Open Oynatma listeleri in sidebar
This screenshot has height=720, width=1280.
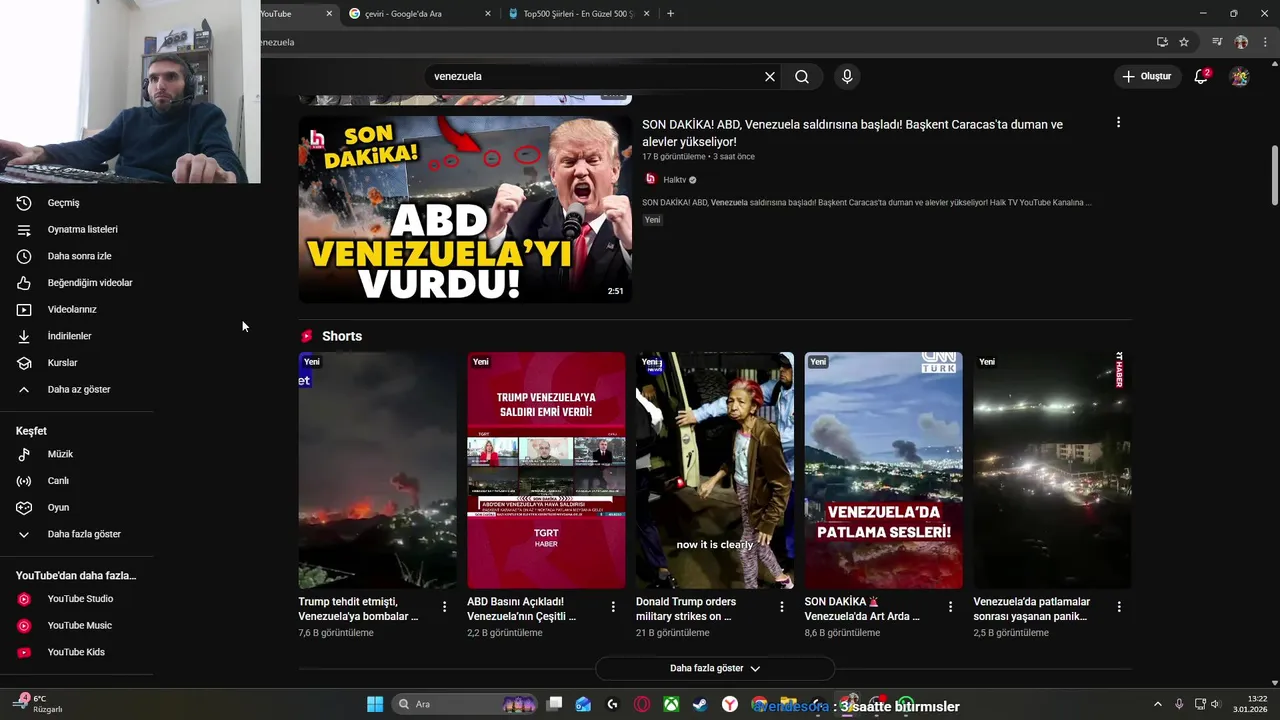click(82, 229)
